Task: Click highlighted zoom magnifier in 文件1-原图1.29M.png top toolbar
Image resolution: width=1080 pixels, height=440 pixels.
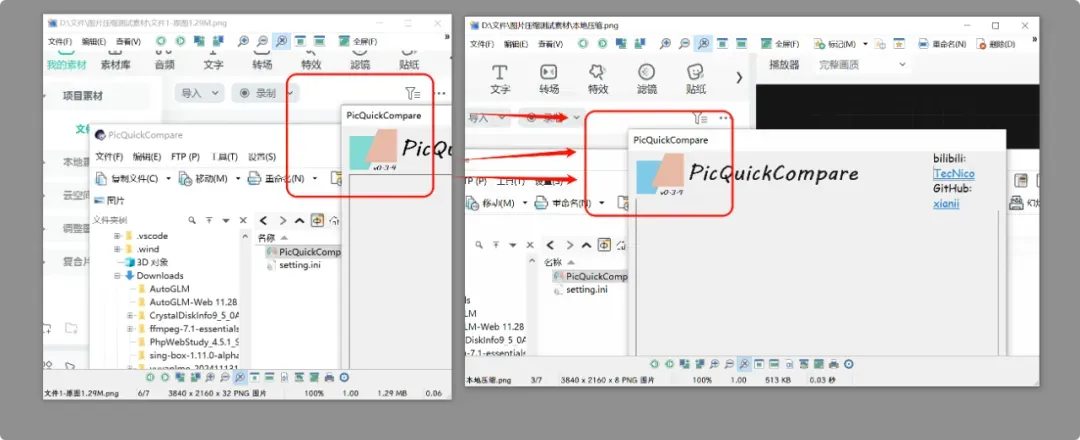Action: click(281, 41)
